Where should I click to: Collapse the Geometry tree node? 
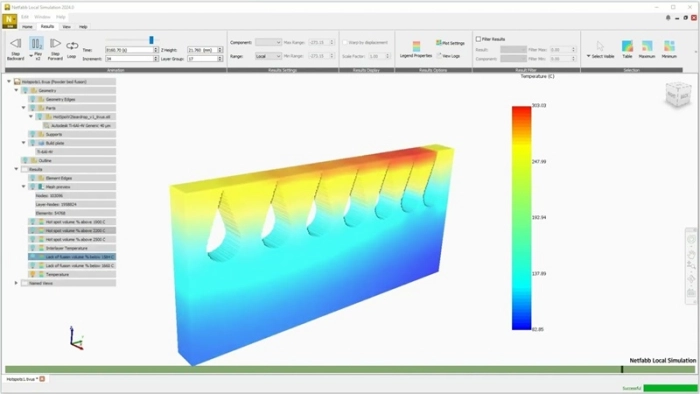tap(17, 91)
